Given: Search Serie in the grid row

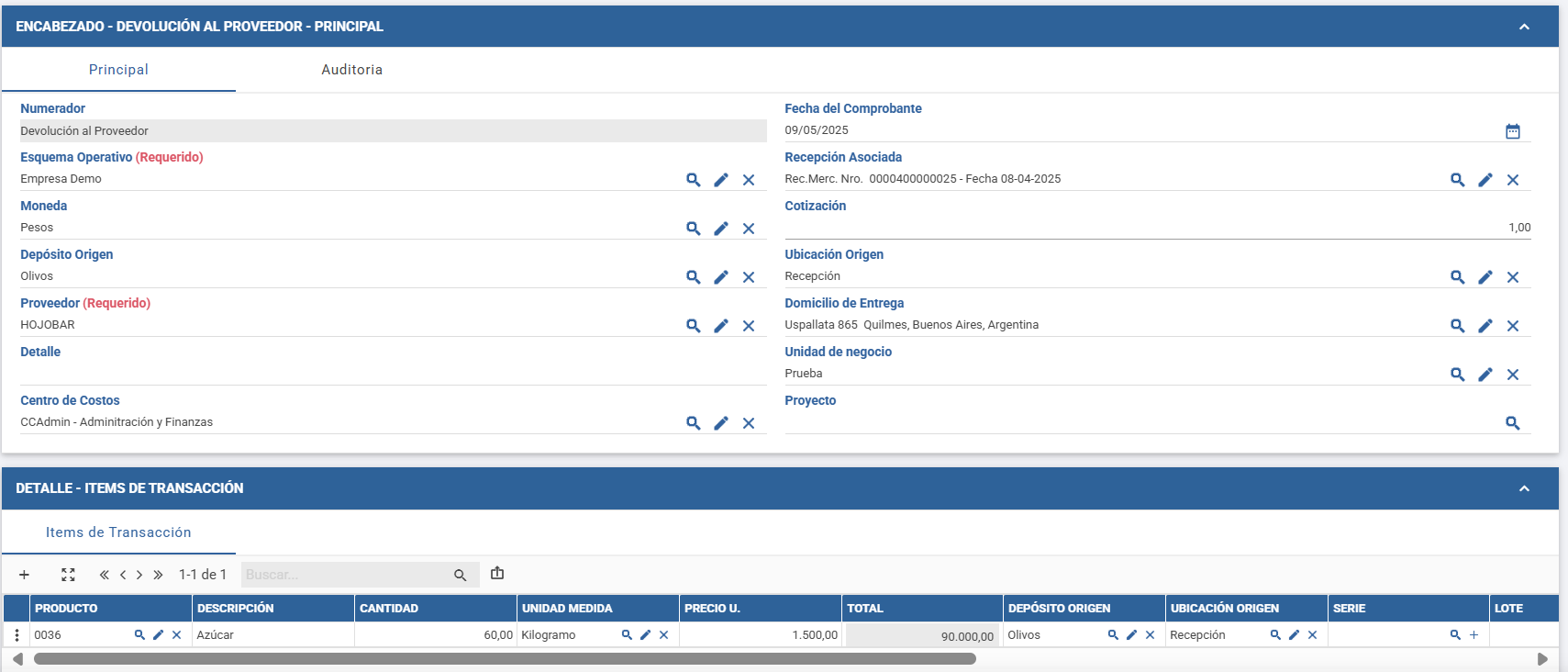Looking at the screenshot, I should point(1455,635).
